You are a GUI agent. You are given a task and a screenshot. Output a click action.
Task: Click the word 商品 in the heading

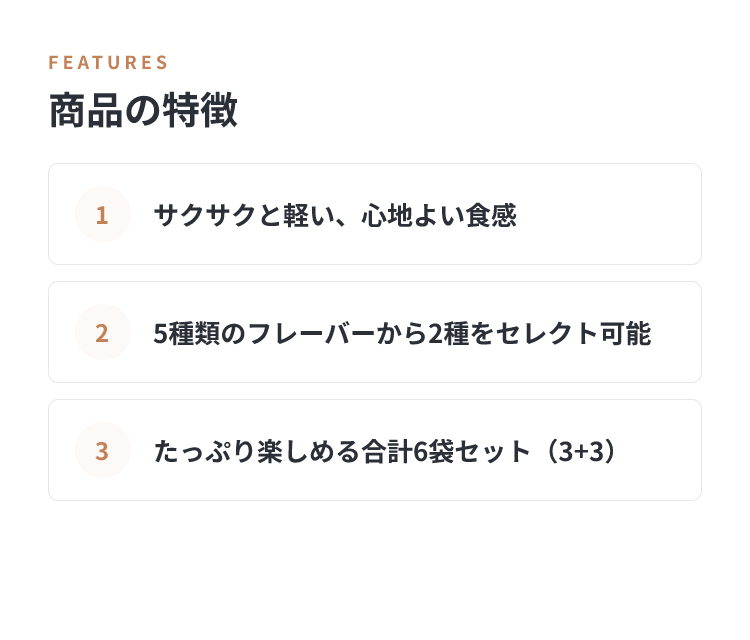click(x=86, y=110)
